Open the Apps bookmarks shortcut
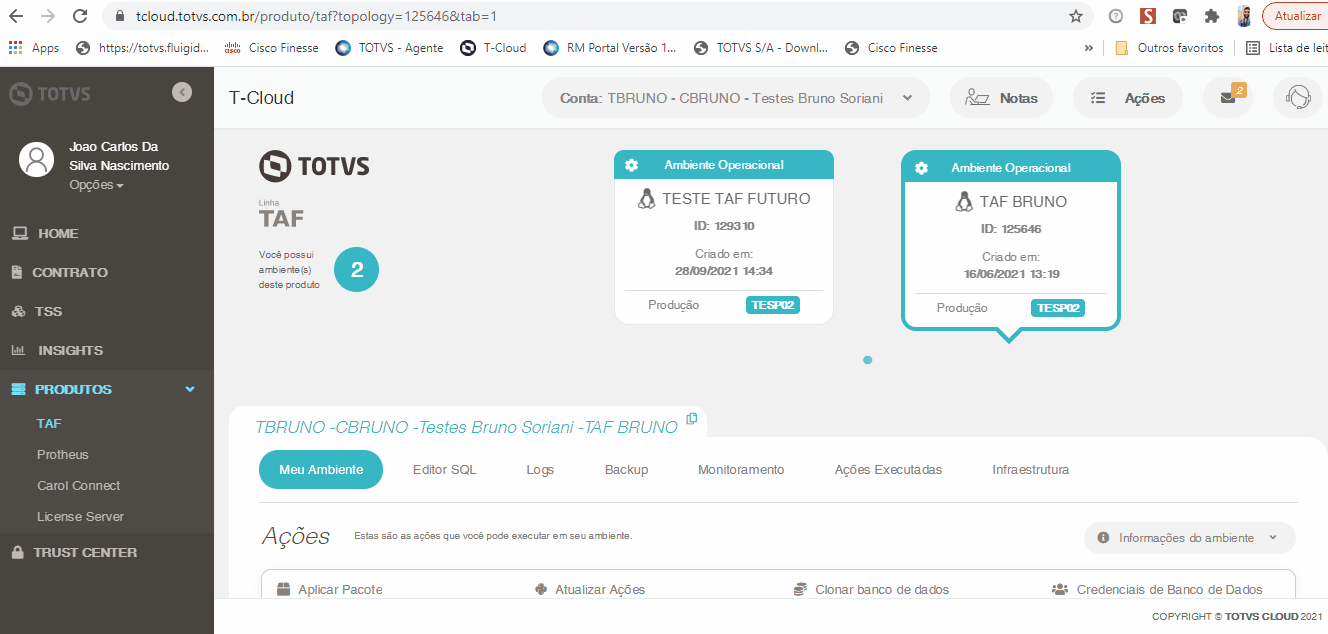The width and height of the screenshot is (1328, 634). pyautogui.click(x=34, y=47)
